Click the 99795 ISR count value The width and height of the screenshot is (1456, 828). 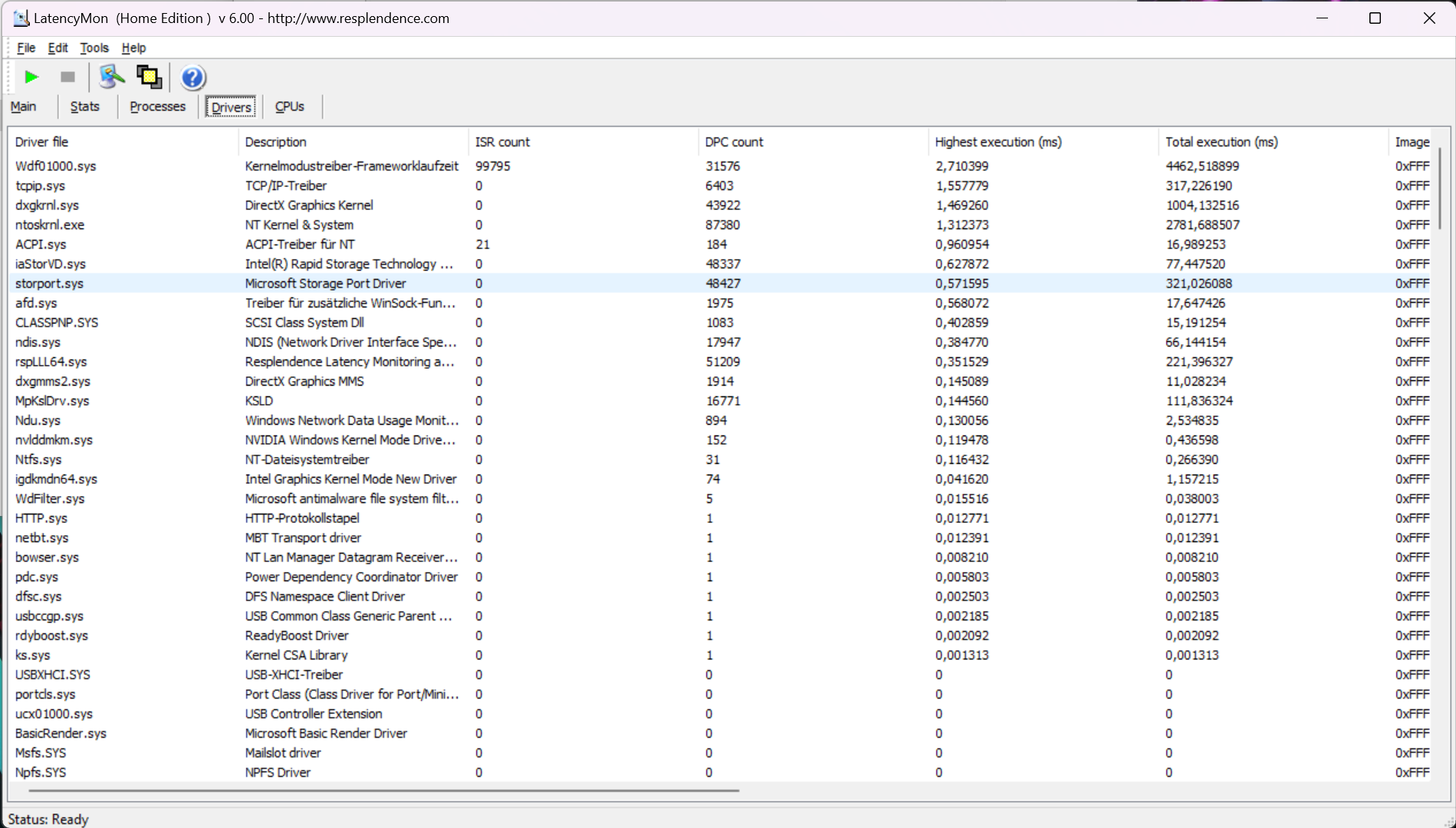click(492, 166)
